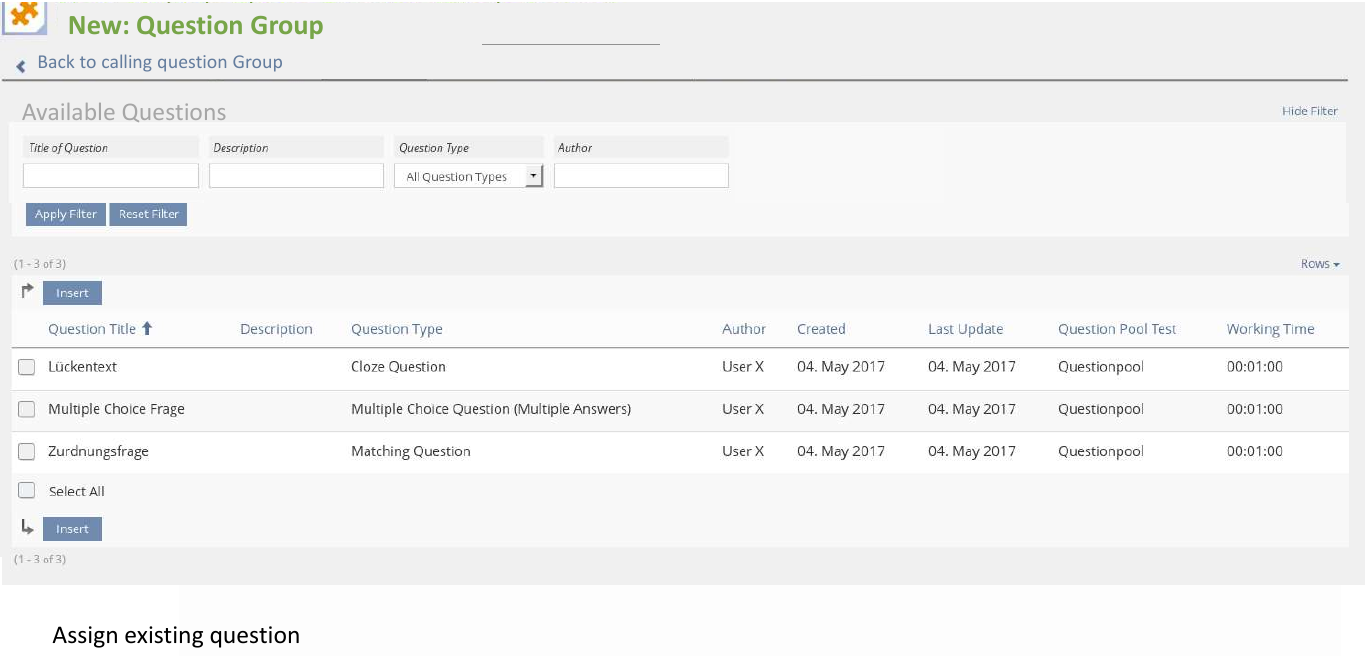Click the bottom Insert button

coord(72,529)
